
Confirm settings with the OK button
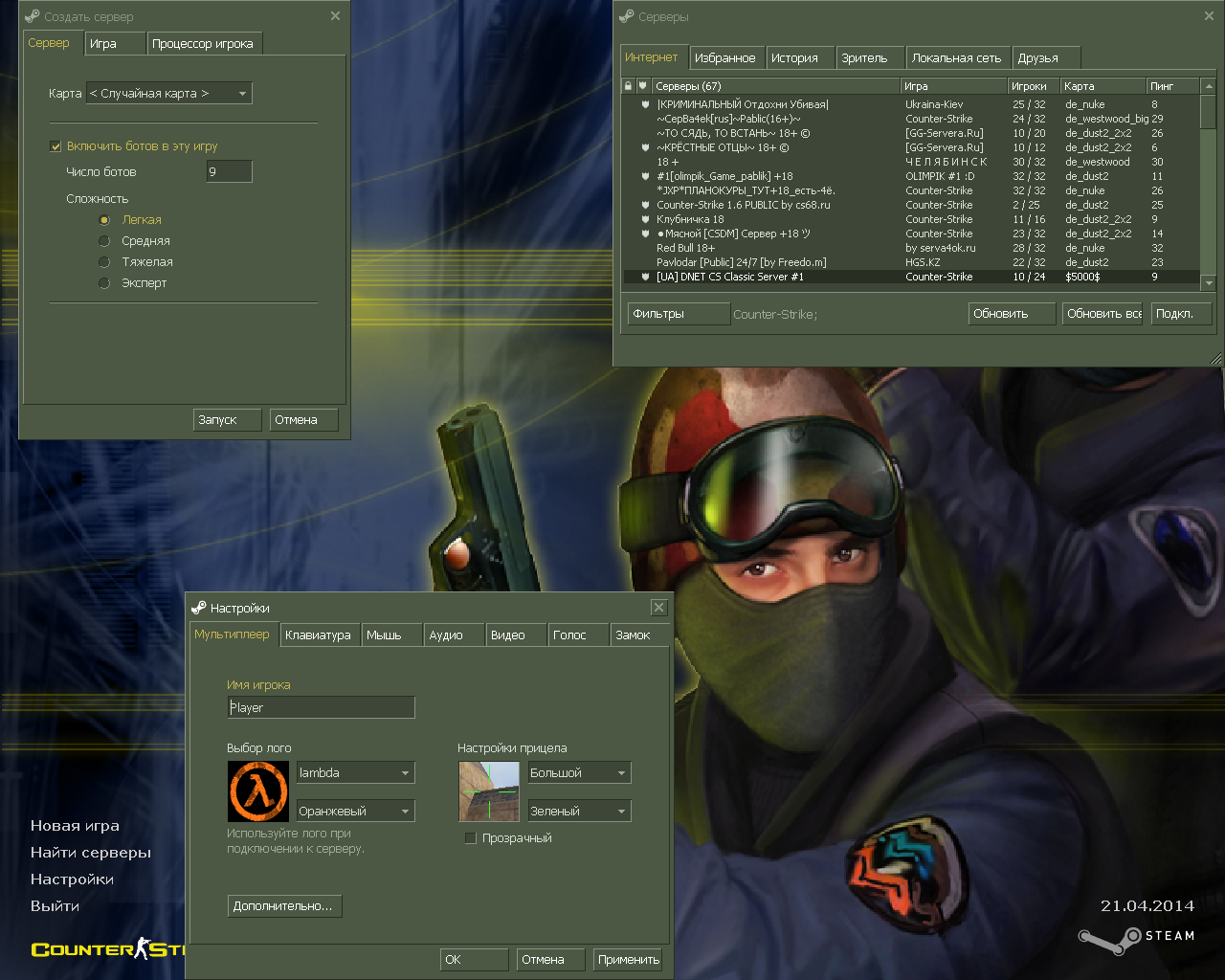474,960
